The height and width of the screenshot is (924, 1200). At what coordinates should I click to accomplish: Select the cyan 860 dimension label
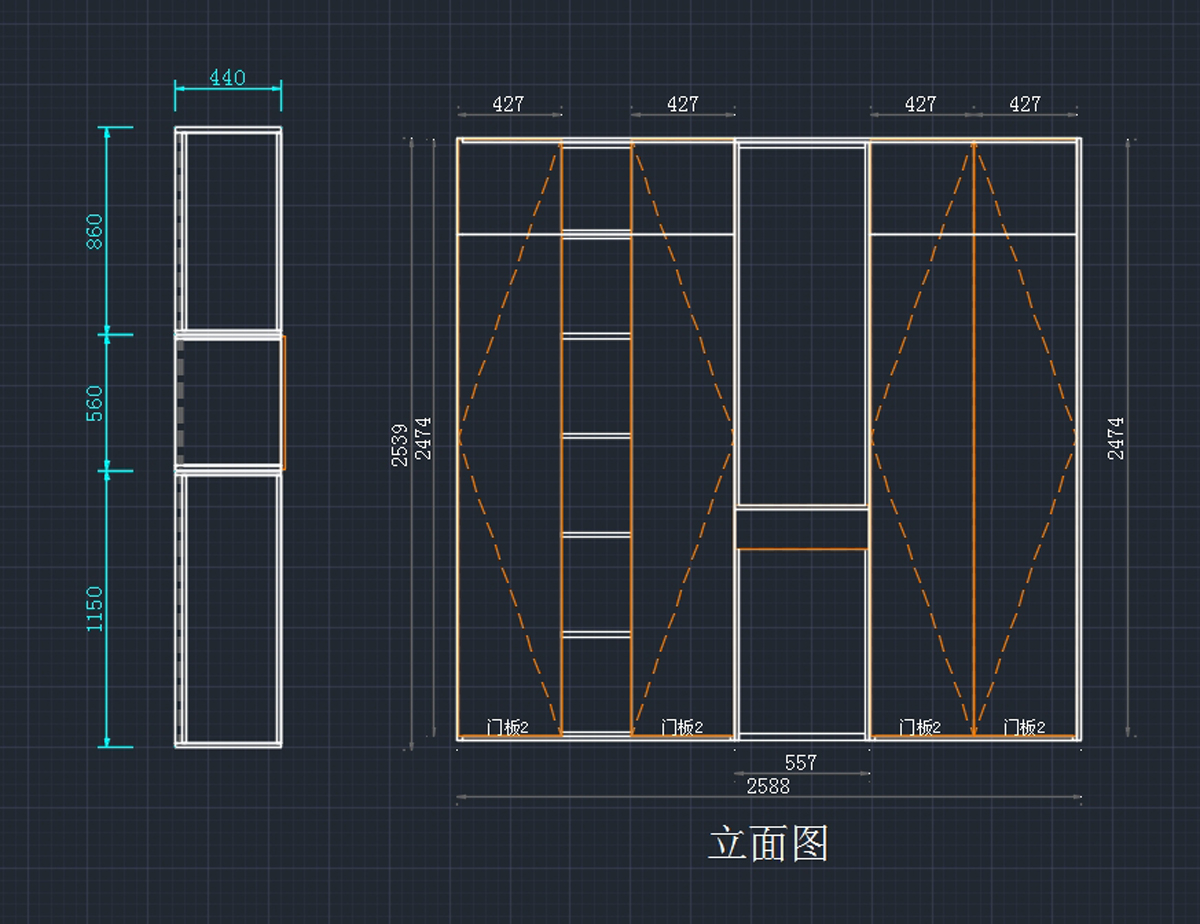94,231
